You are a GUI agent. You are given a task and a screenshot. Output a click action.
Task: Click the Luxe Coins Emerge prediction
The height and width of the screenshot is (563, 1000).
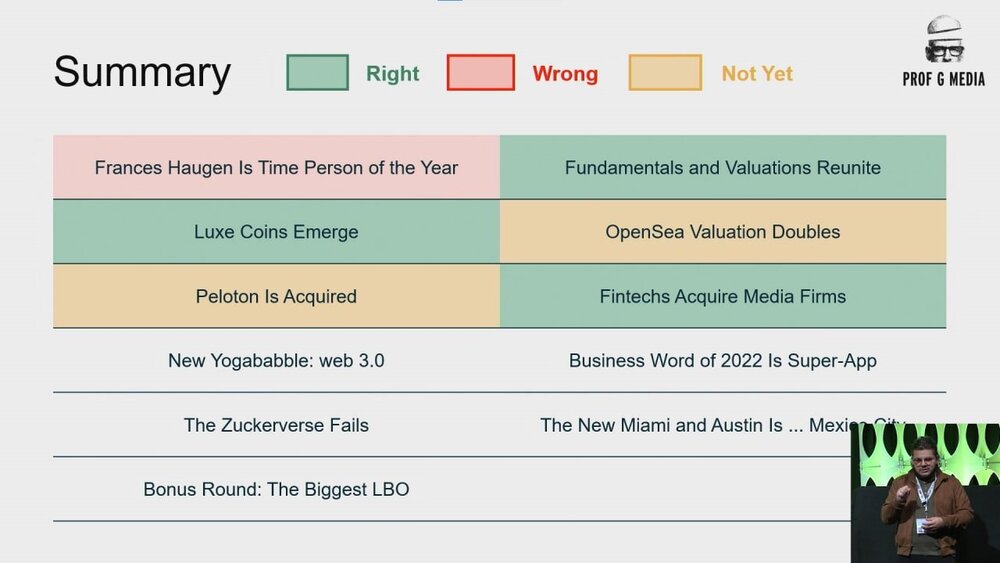pyautogui.click(x=276, y=232)
